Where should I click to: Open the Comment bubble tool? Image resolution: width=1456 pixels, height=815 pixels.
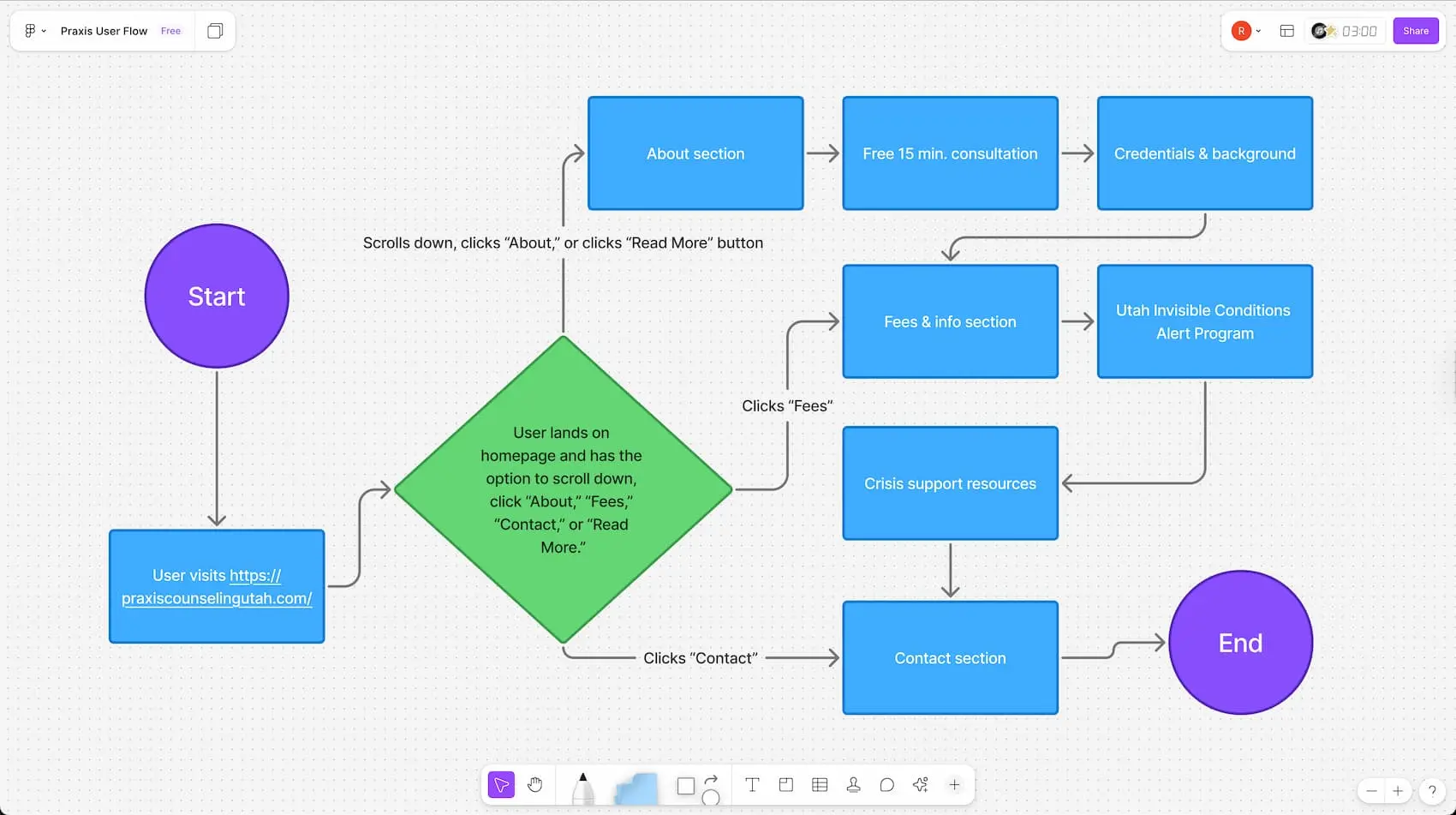click(x=887, y=785)
